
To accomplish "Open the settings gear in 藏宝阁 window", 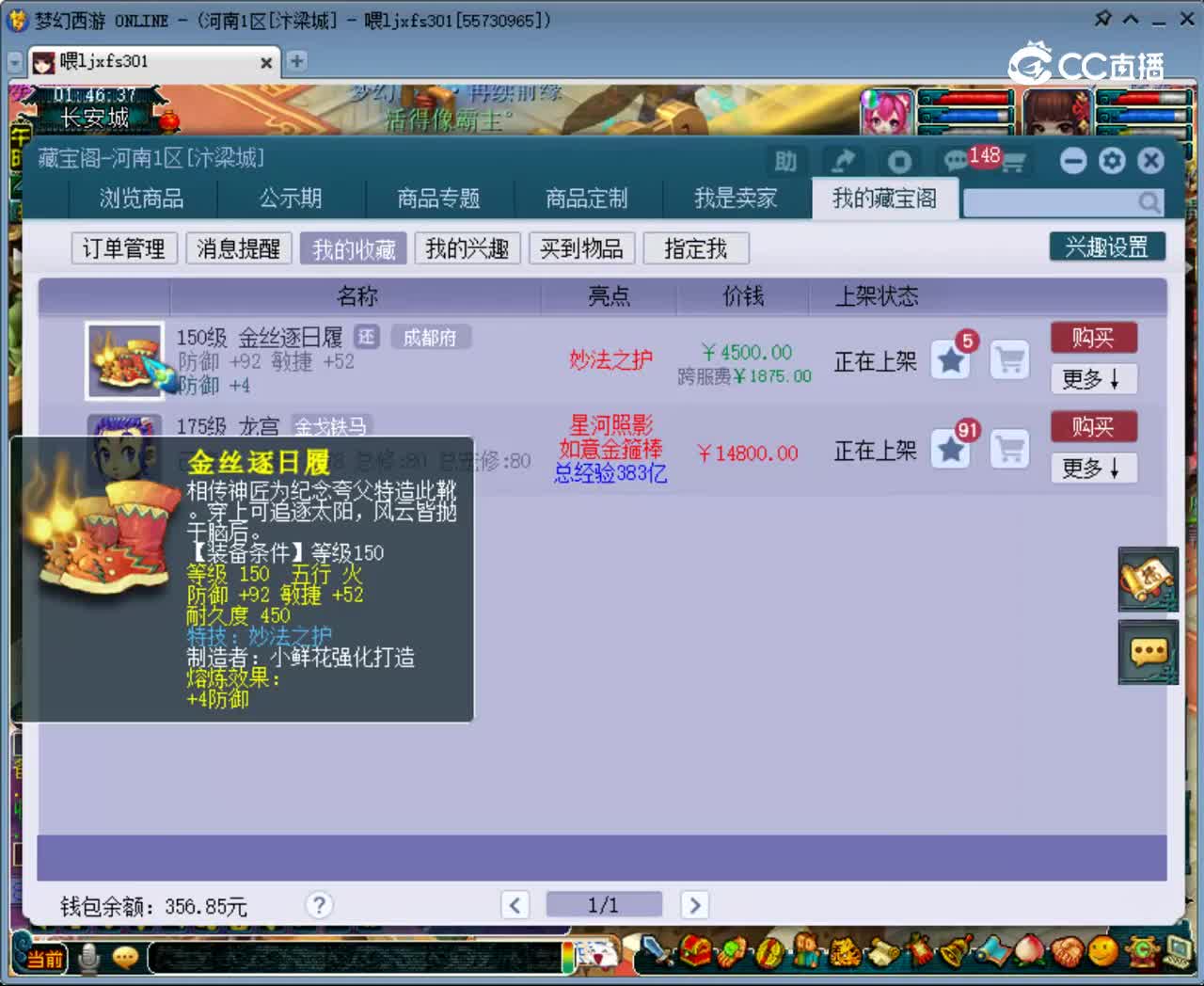I will 1112,160.
